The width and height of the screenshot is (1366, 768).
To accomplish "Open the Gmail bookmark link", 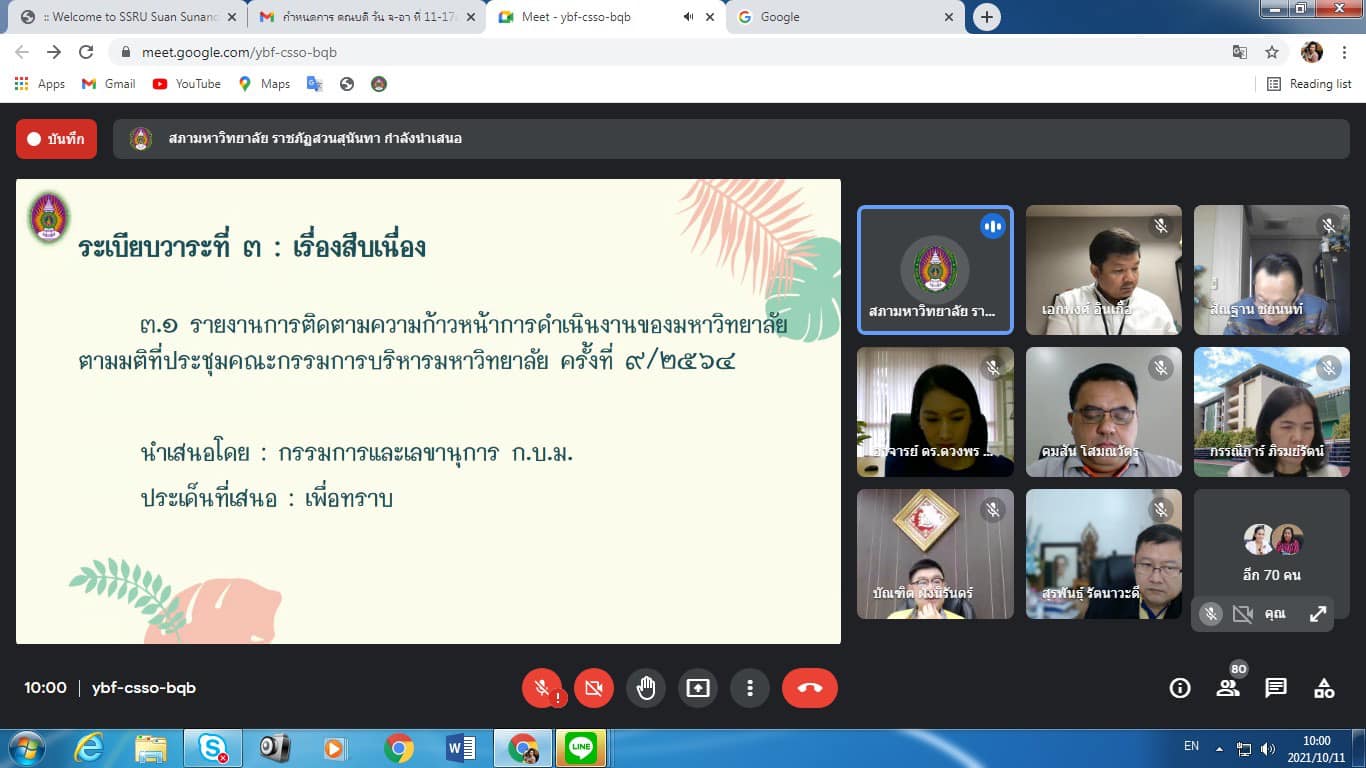I will (x=109, y=84).
